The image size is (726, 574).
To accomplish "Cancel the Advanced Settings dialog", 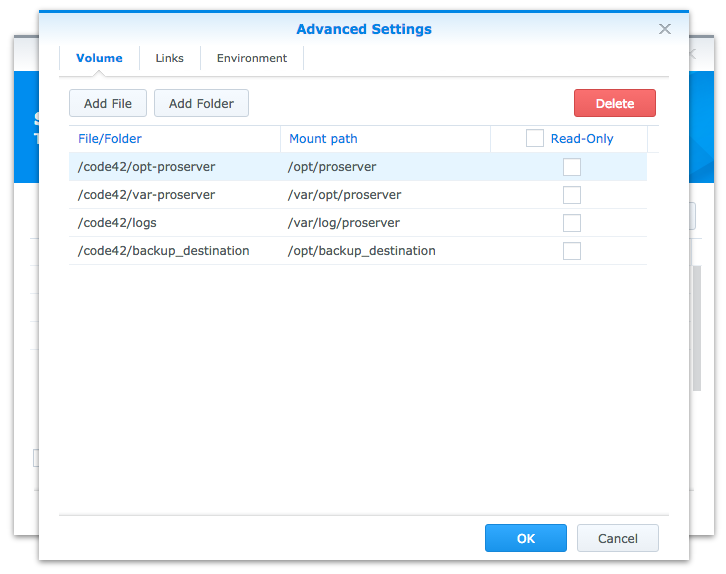I will coord(618,538).
